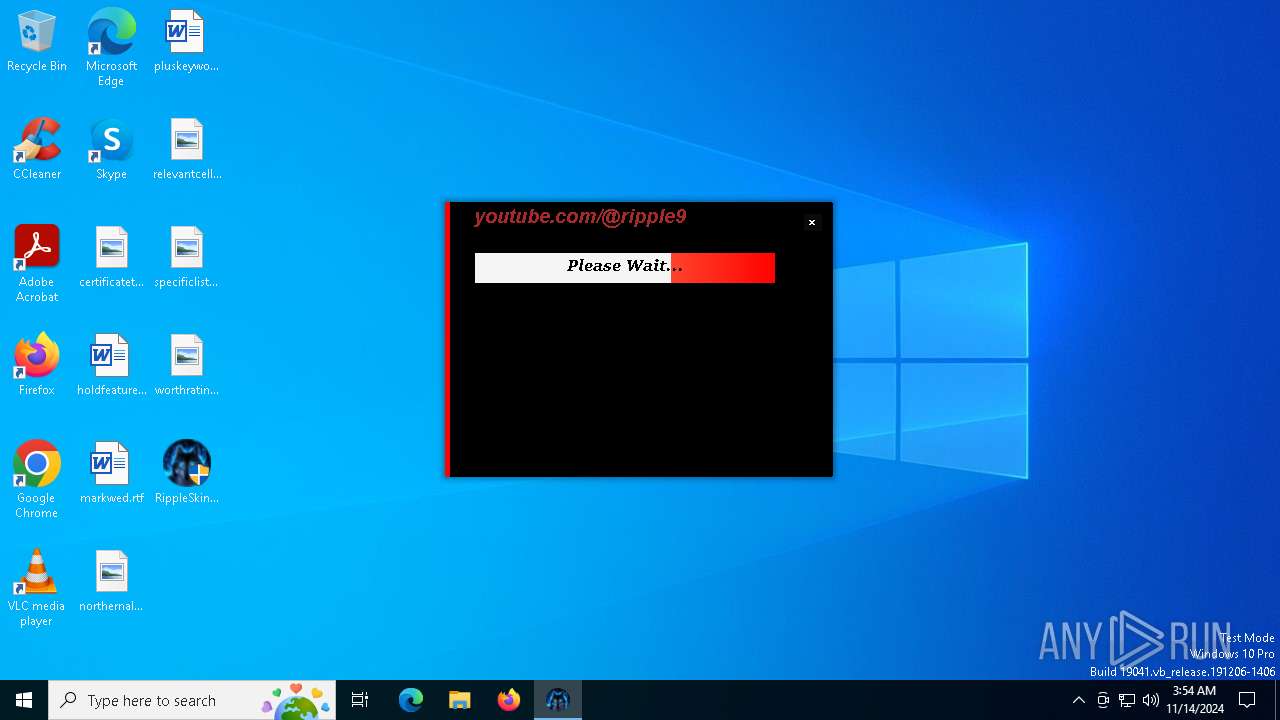1280x720 pixels.
Task: Open the Recycle Bin desktop icon
Action: [37, 41]
